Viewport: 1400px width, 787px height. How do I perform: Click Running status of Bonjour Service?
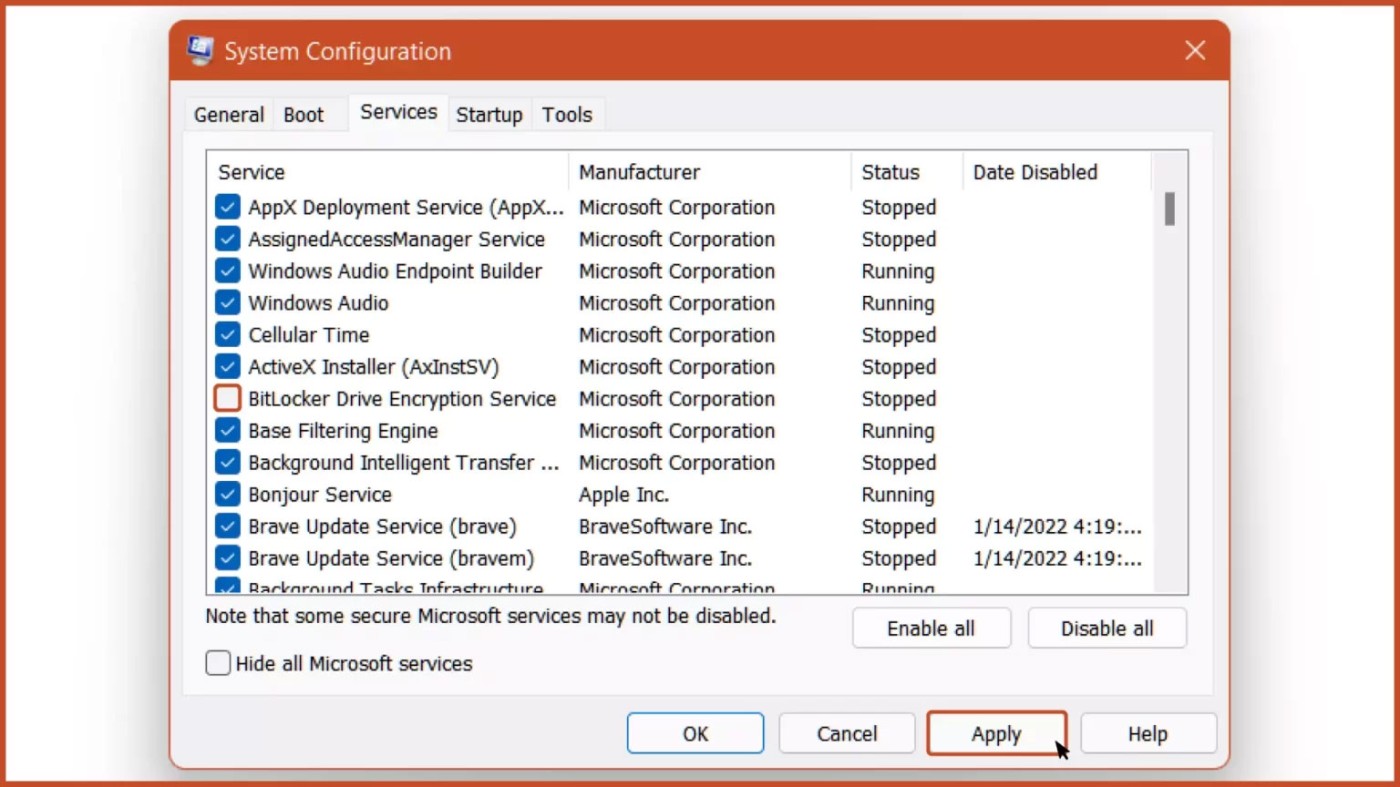pos(898,495)
